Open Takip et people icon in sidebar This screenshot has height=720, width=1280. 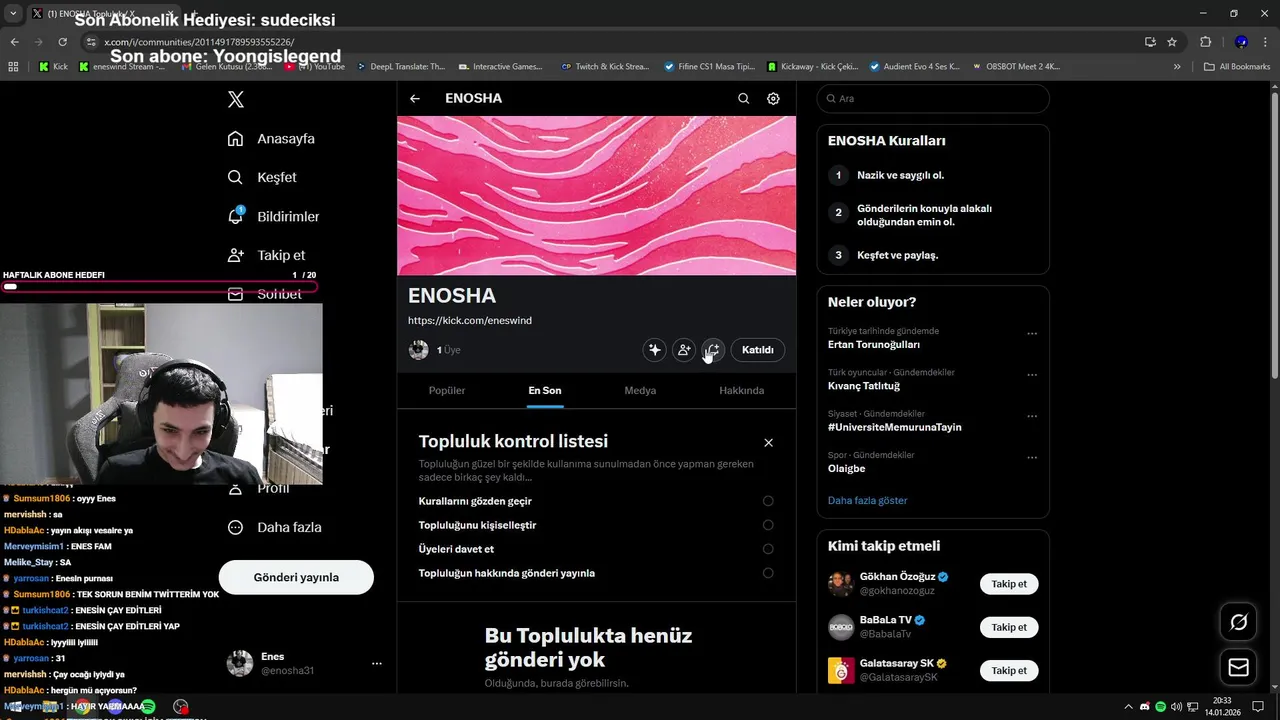point(235,255)
